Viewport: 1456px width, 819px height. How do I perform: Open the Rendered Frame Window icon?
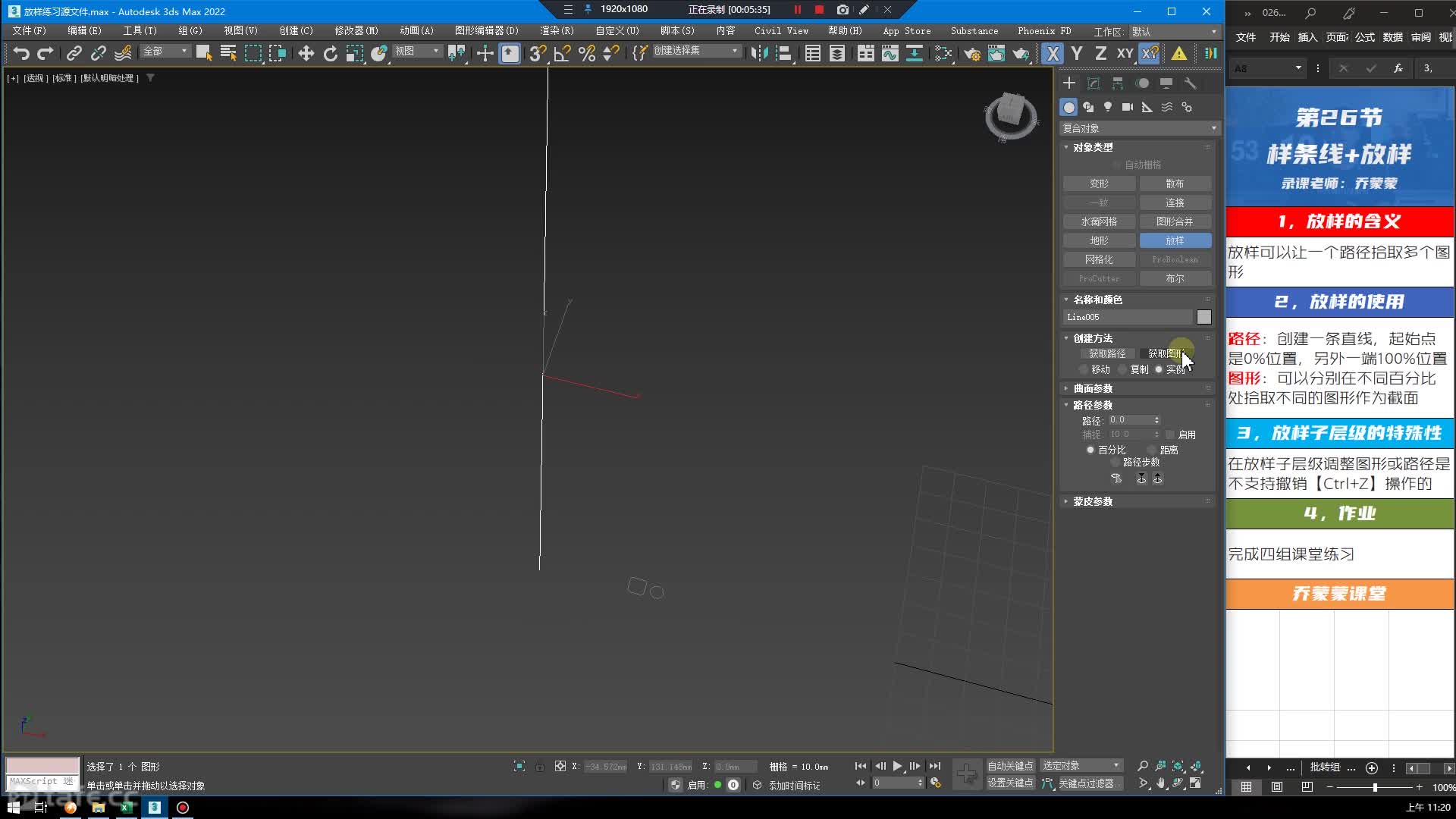click(996, 53)
